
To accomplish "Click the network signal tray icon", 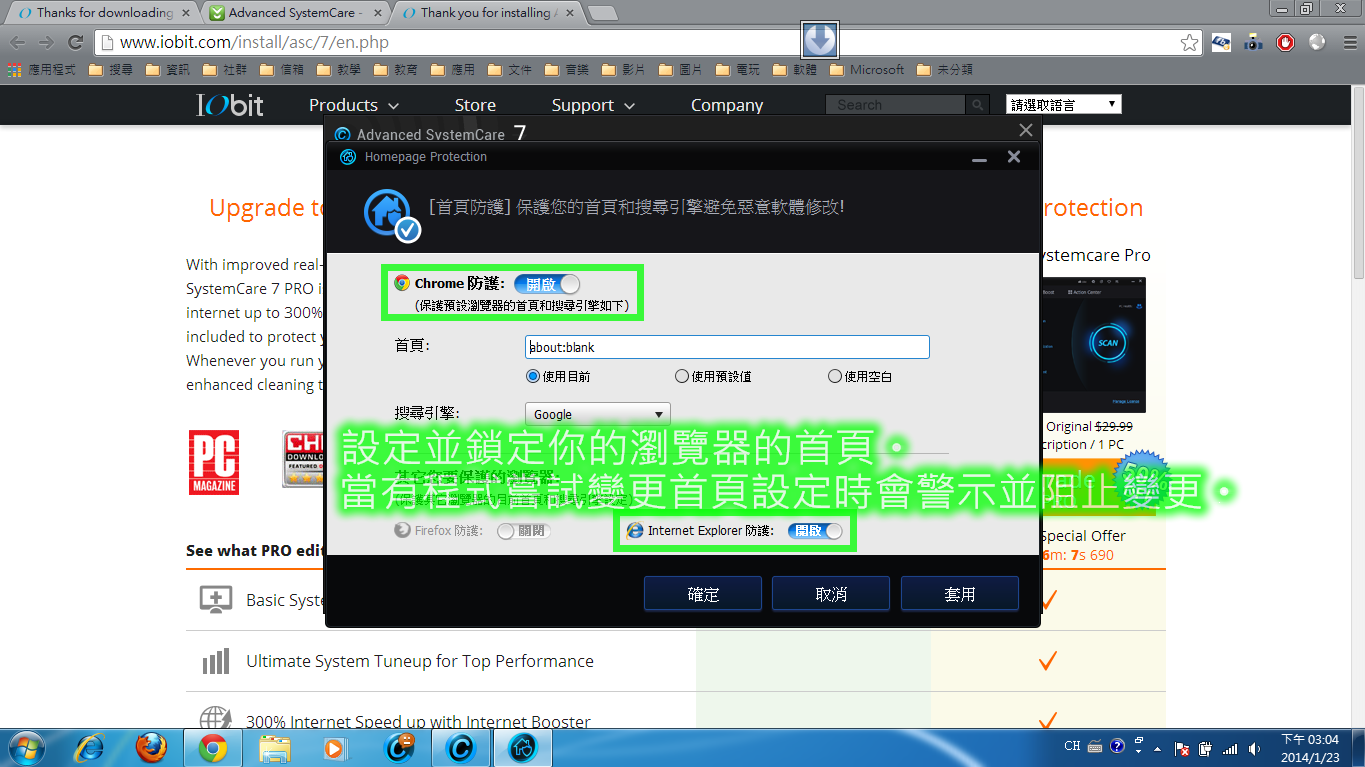I will tap(1230, 747).
